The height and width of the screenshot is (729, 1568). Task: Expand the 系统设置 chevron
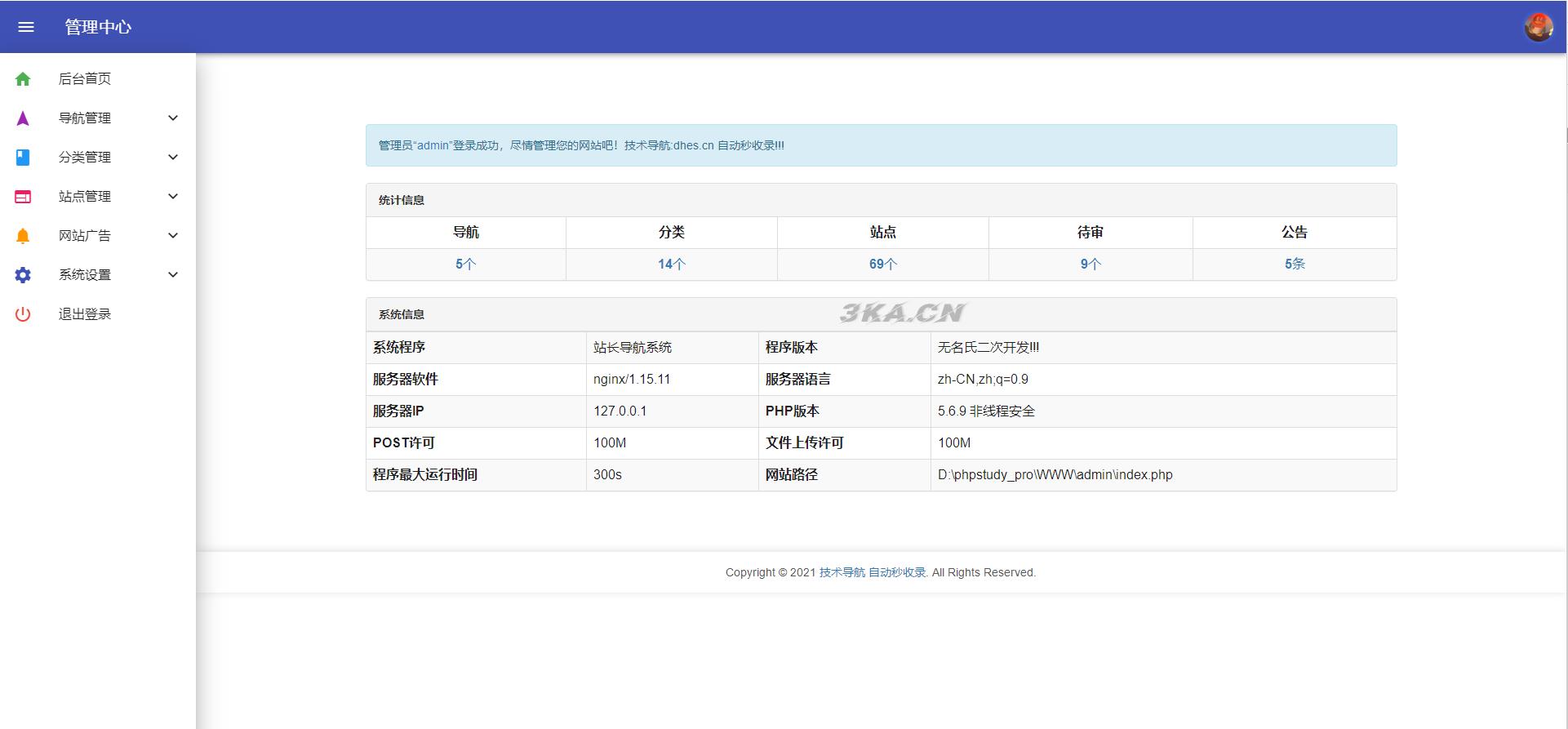[x=173, y=275]
